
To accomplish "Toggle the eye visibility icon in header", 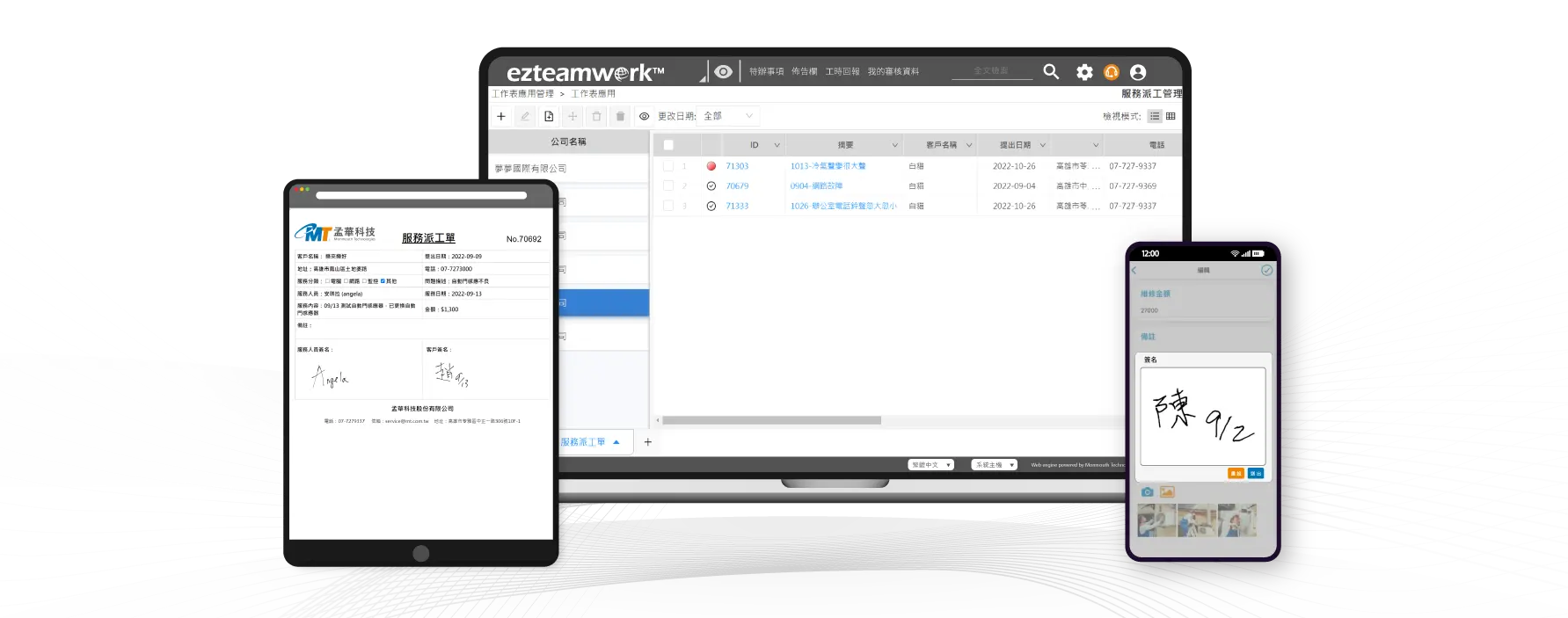I will [x=723, y=72].
